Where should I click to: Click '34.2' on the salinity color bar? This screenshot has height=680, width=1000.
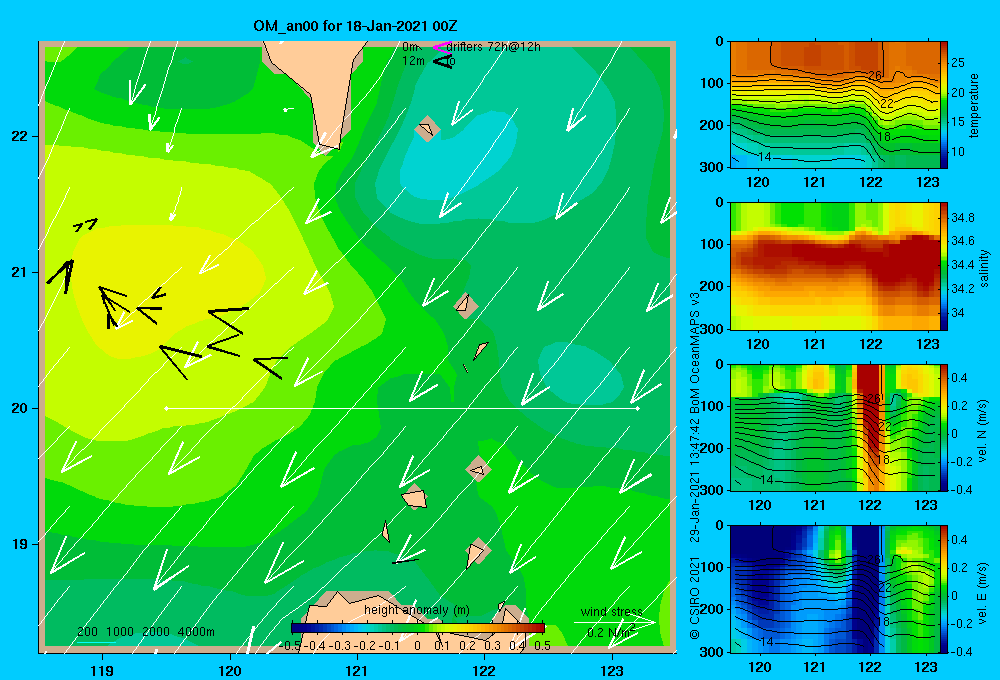click(963, 289)
